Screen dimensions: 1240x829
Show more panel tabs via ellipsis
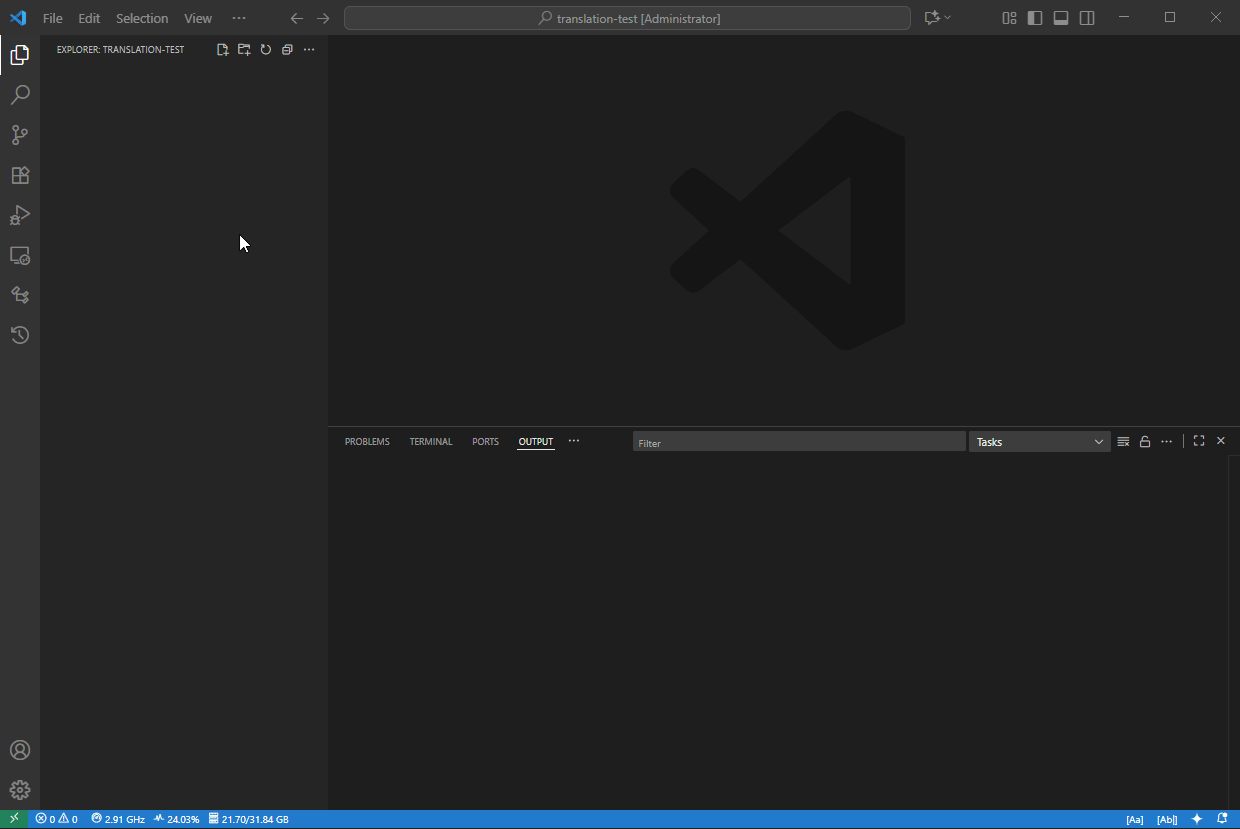574,441
